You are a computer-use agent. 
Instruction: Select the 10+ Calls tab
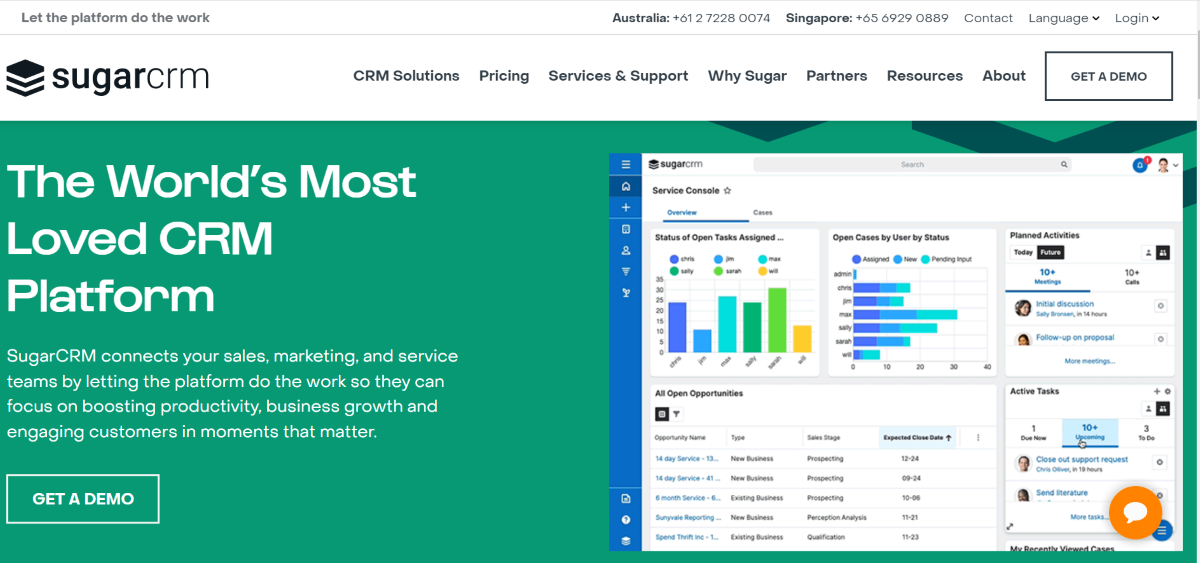click(x=1132, y=277)
